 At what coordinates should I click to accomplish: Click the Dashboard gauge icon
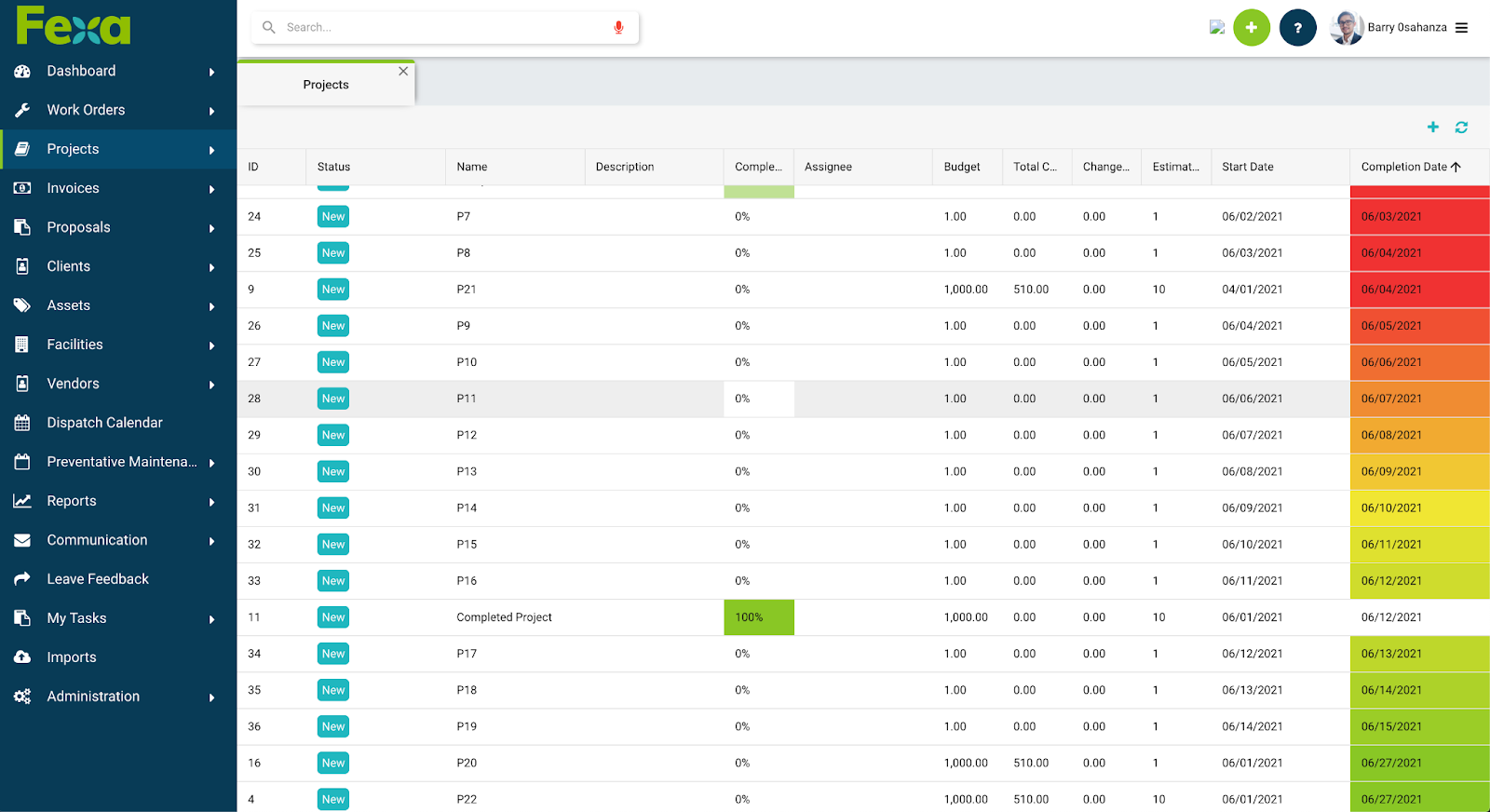[22, 71]
